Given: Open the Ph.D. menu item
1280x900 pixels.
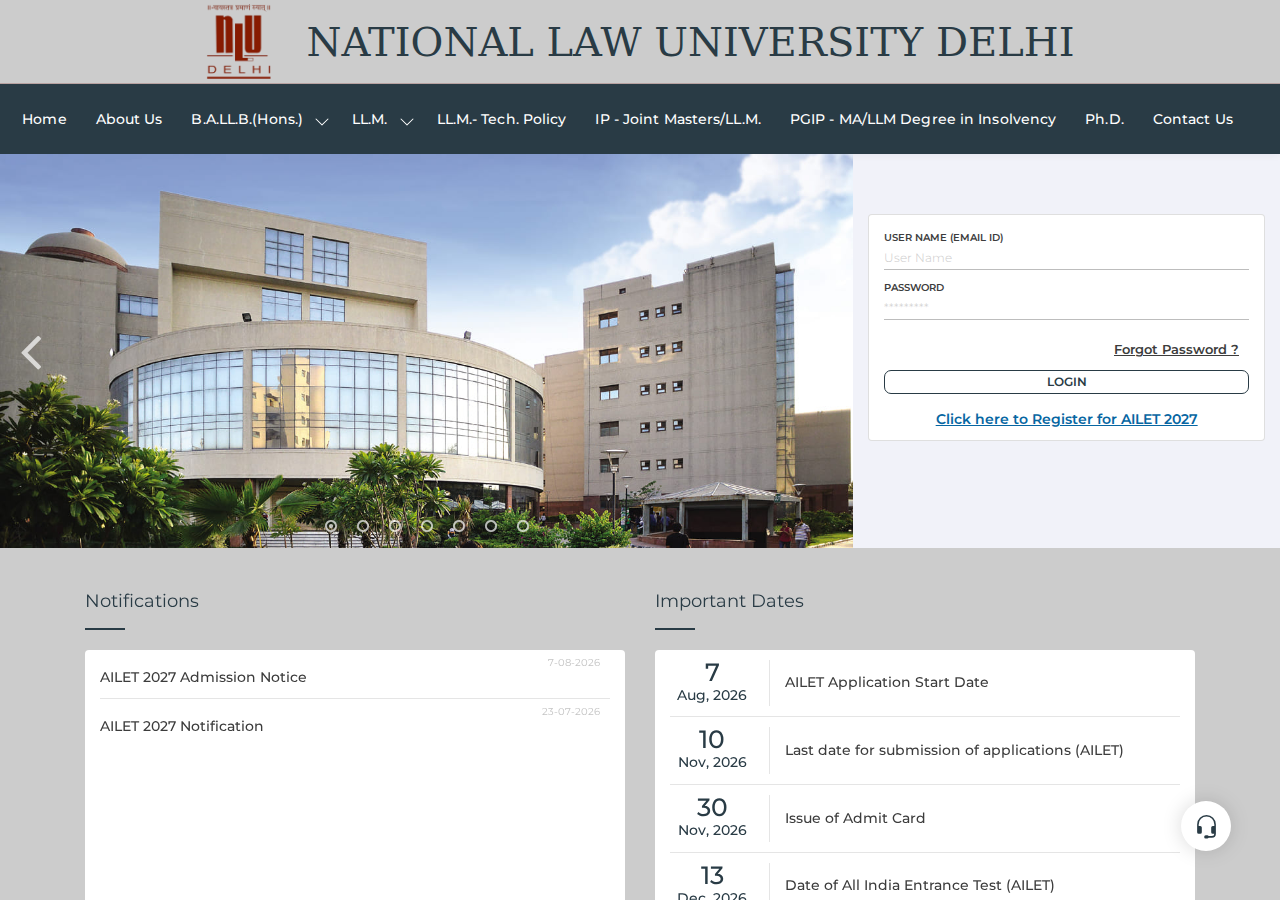Looking at the screenshot, I should coord(1104,119).
